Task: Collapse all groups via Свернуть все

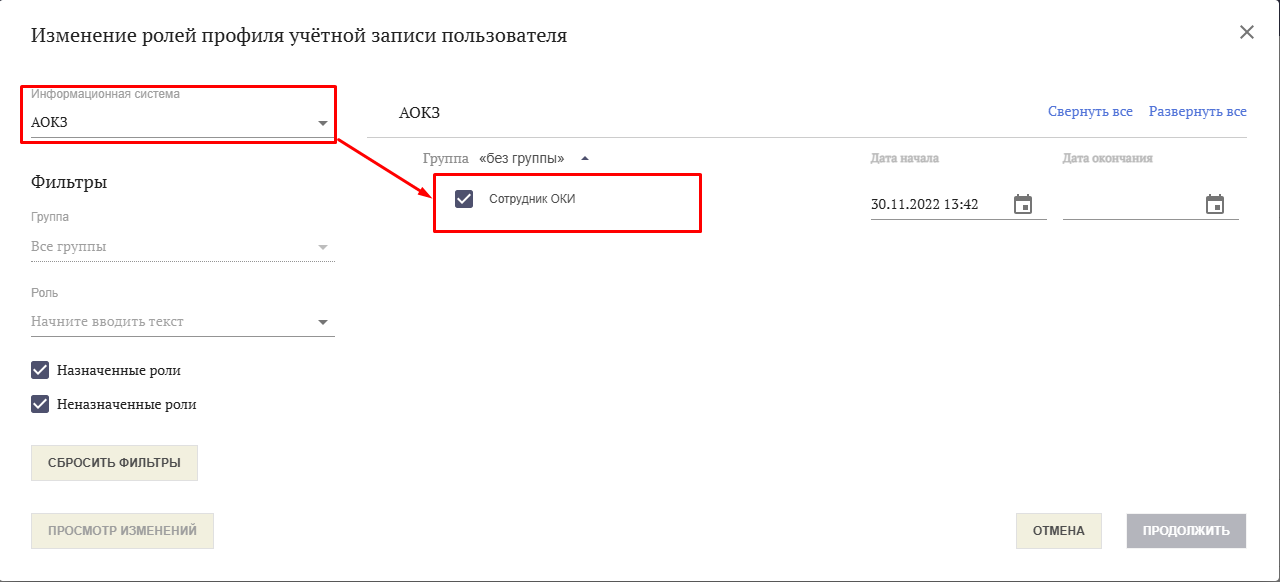Action: point(1090,111)
